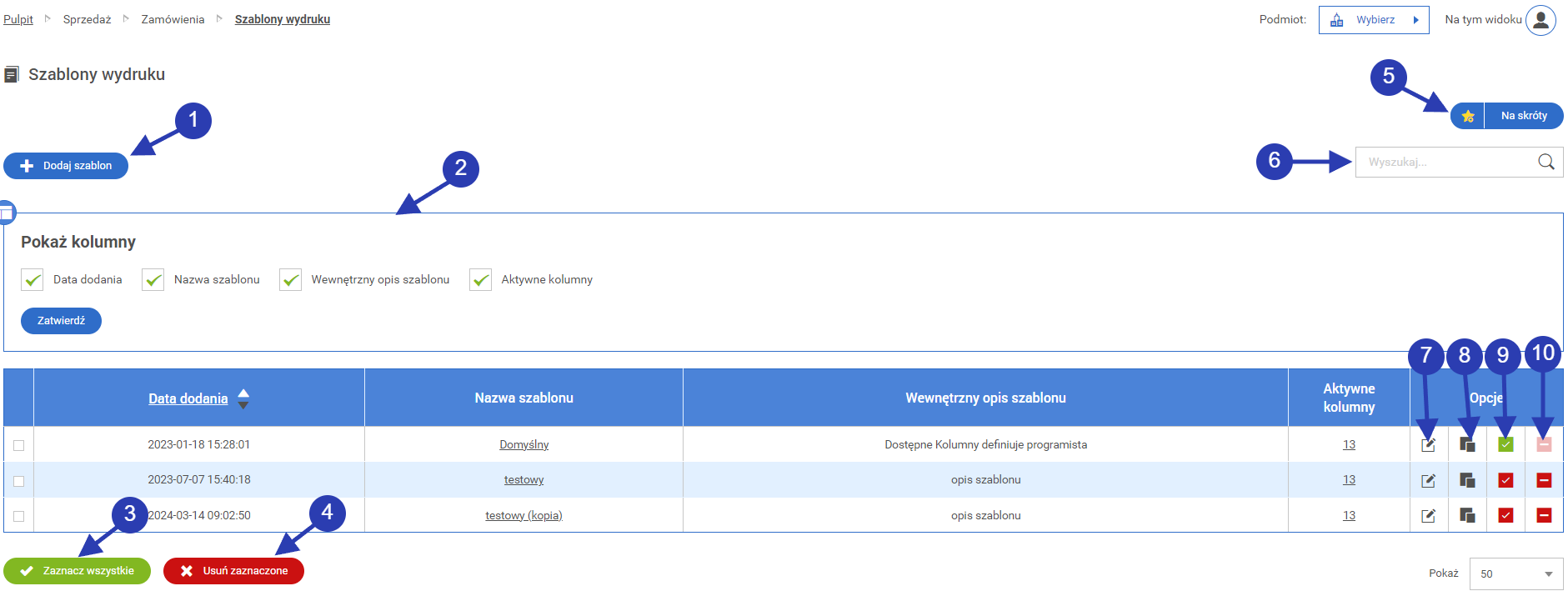Open the Pokaż rows-per-page dropdown
This screenshot has height=596, width=1568.
(x=1515, y=573)
